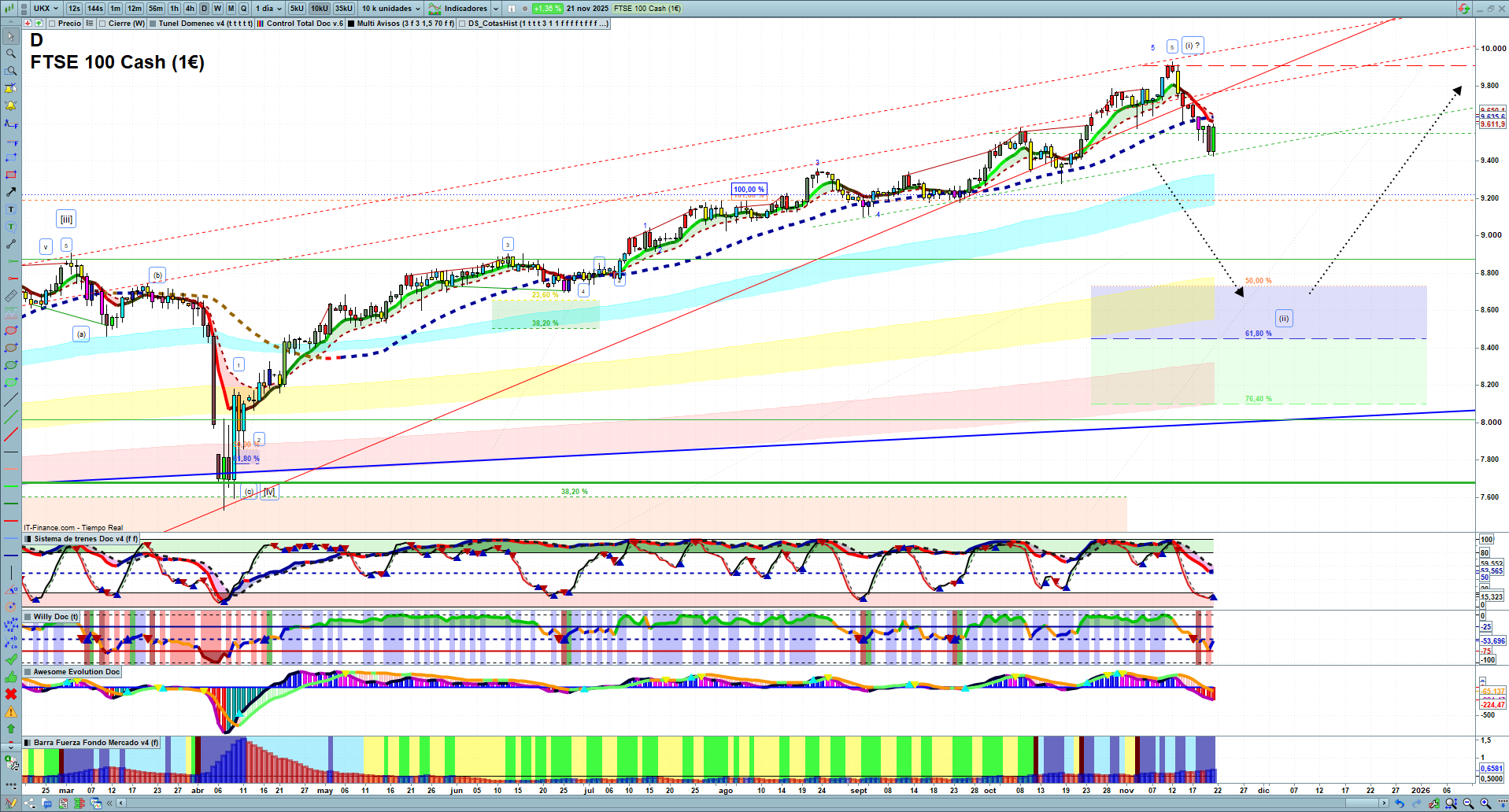Click the 35kU units button
Screen dimensions: 1509x812
point(344,9)
